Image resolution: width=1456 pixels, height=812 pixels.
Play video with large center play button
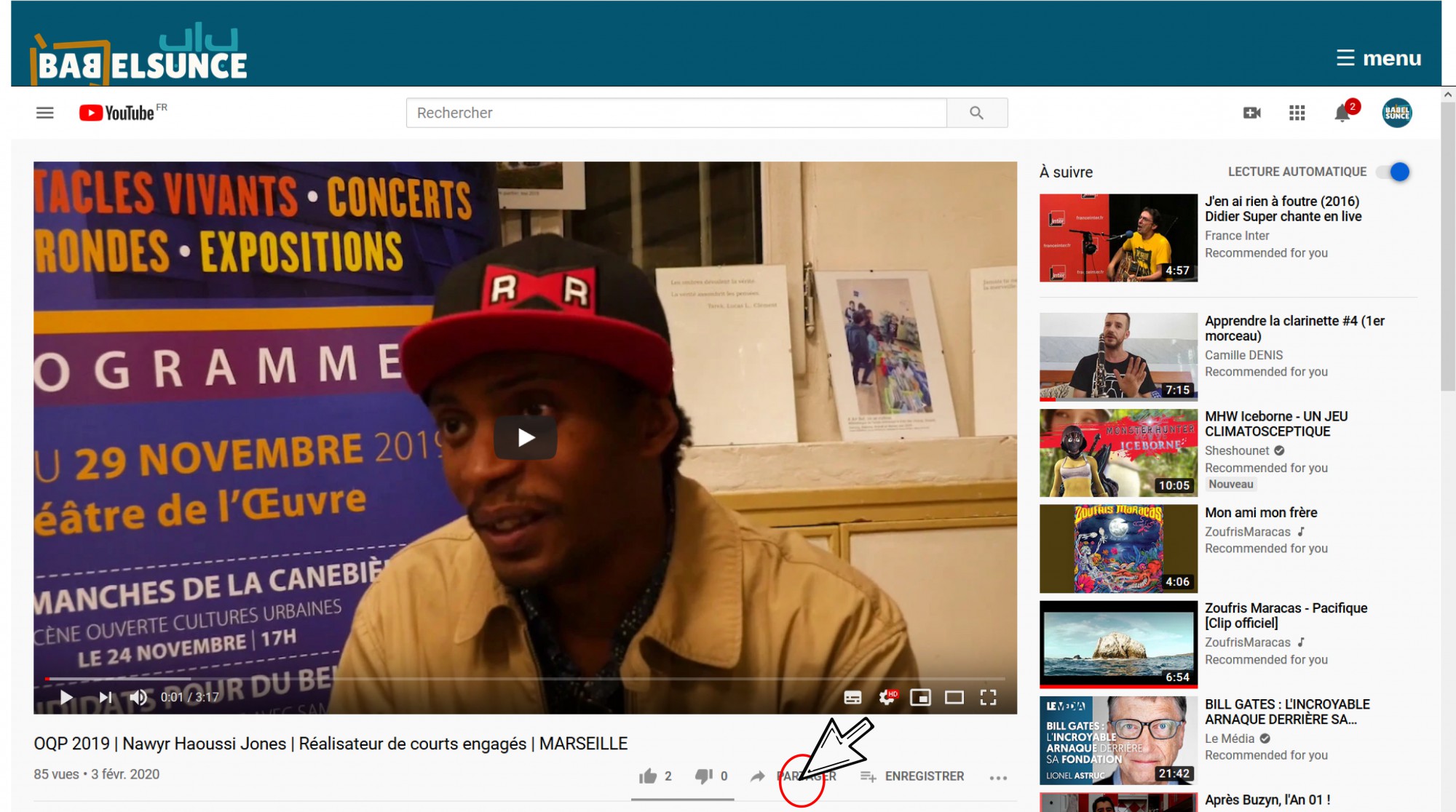(x=526, y=437)
